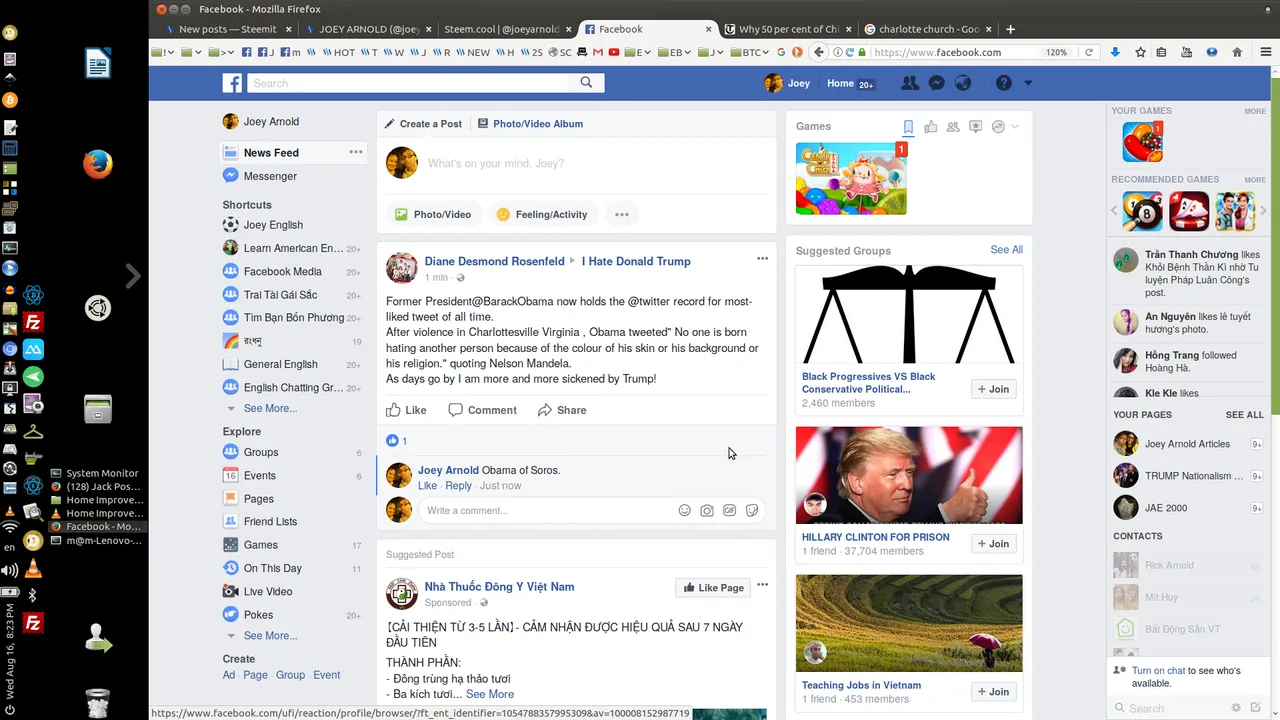Join Teaching Jobs in Vietnam group
The height and width of the screenshot is (720, 1280).
click(993, 692)
